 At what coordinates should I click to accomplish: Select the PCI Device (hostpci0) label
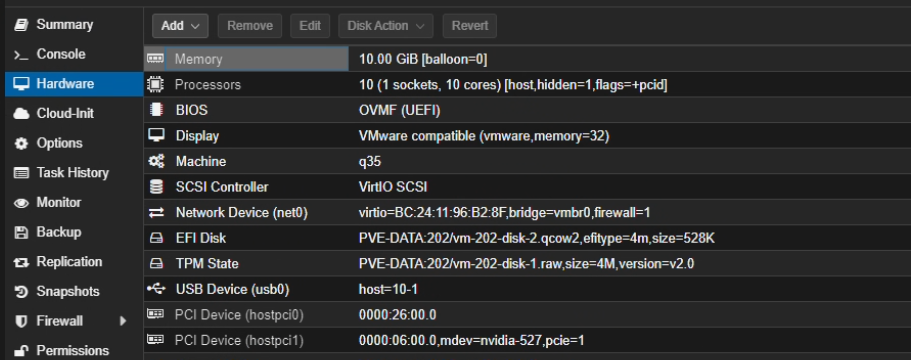239,315
